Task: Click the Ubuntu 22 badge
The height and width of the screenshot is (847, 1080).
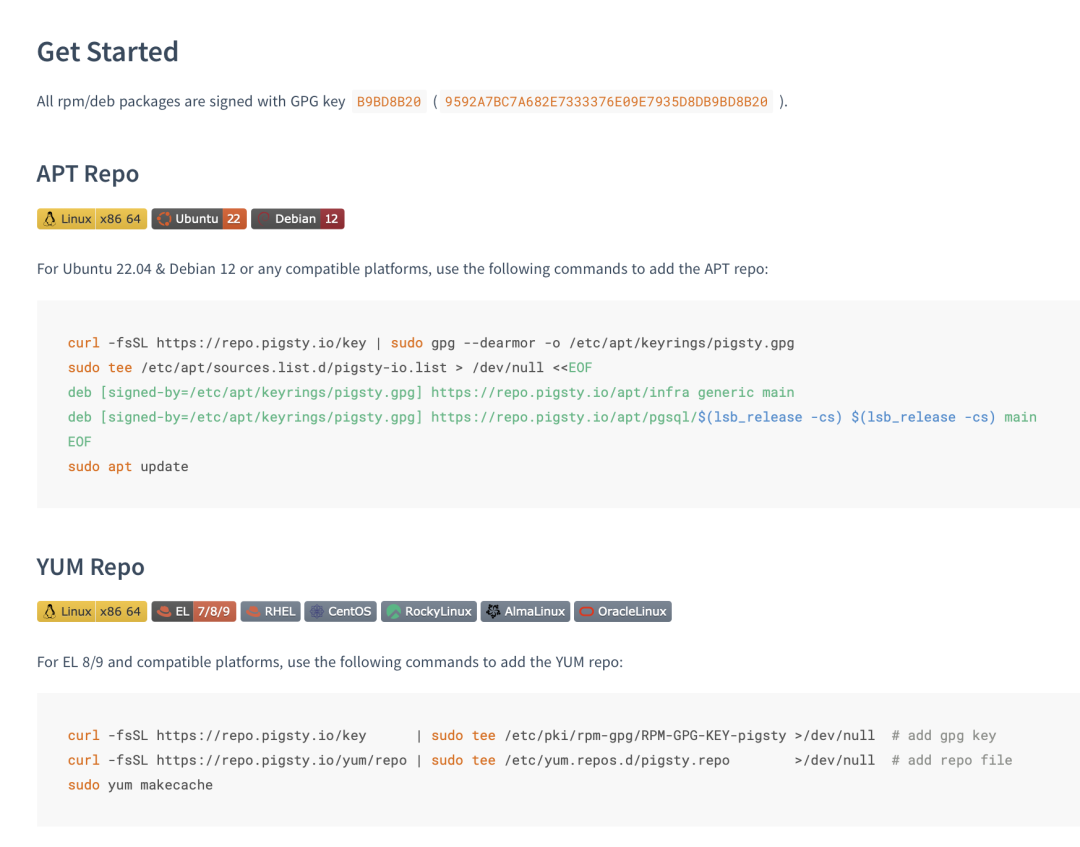Action: coord(199,219)
